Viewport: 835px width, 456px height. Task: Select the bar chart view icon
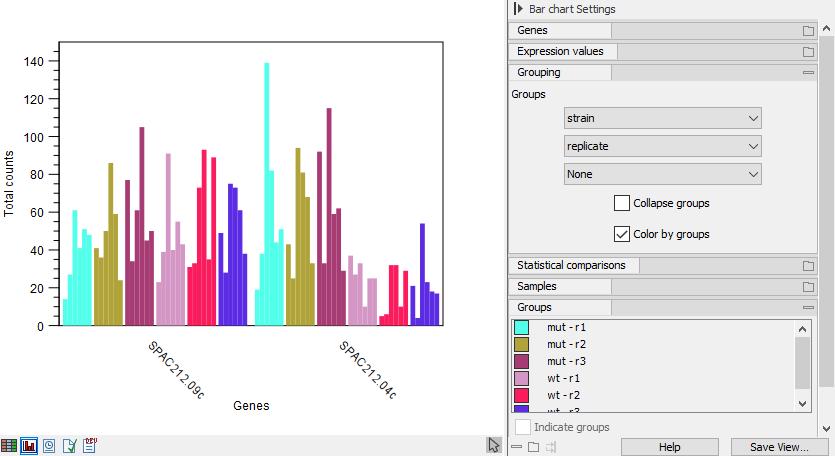[x=29, y=446]
